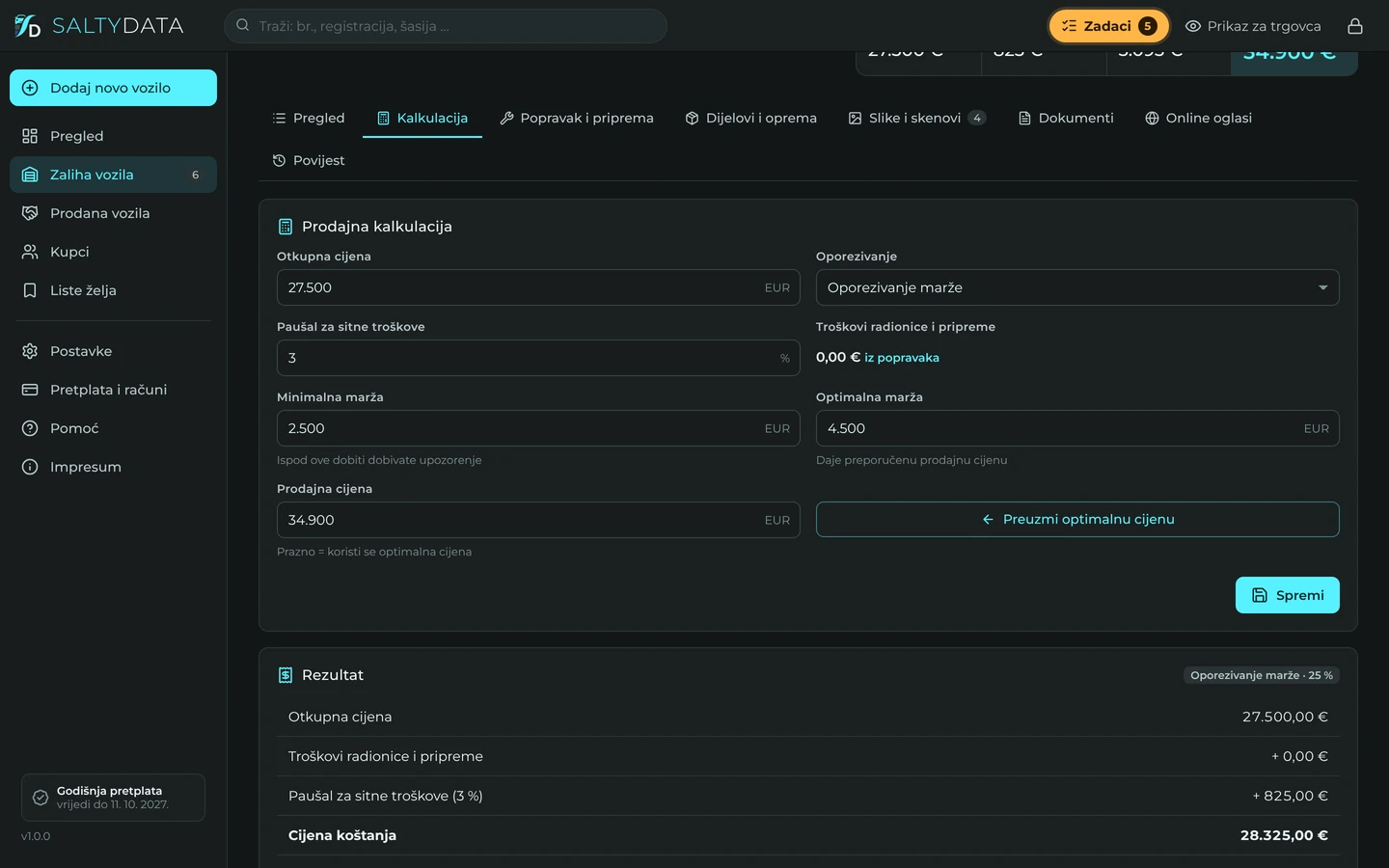Focus the Prodajna cijena input field

[538, 520]
